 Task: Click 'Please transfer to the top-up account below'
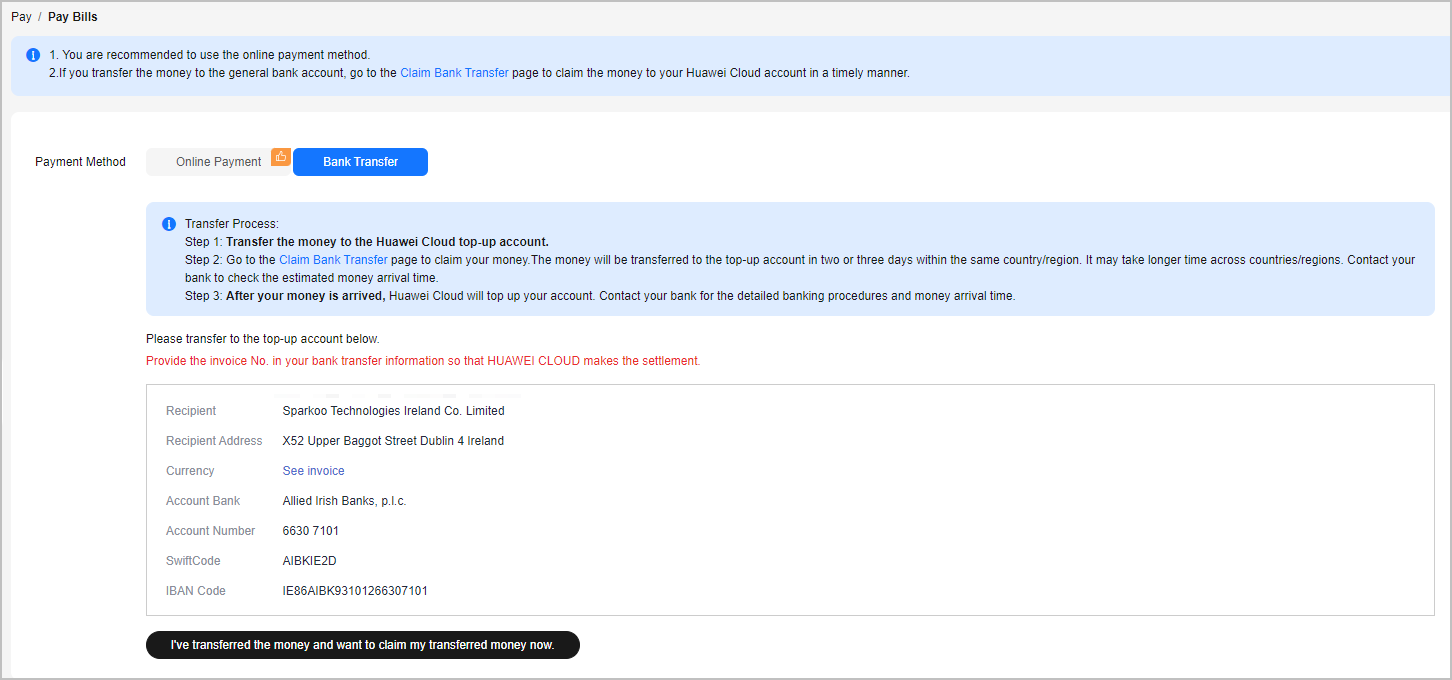click(263, 339)
